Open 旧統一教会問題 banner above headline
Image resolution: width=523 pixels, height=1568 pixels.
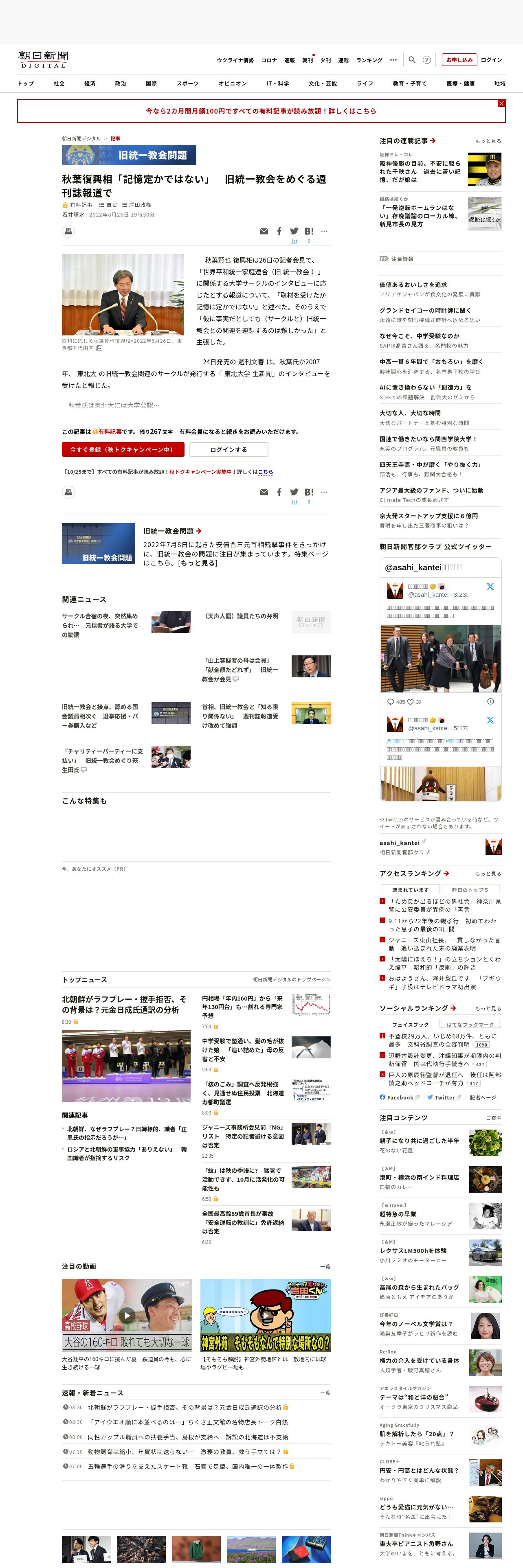click(x=129, y=155)
